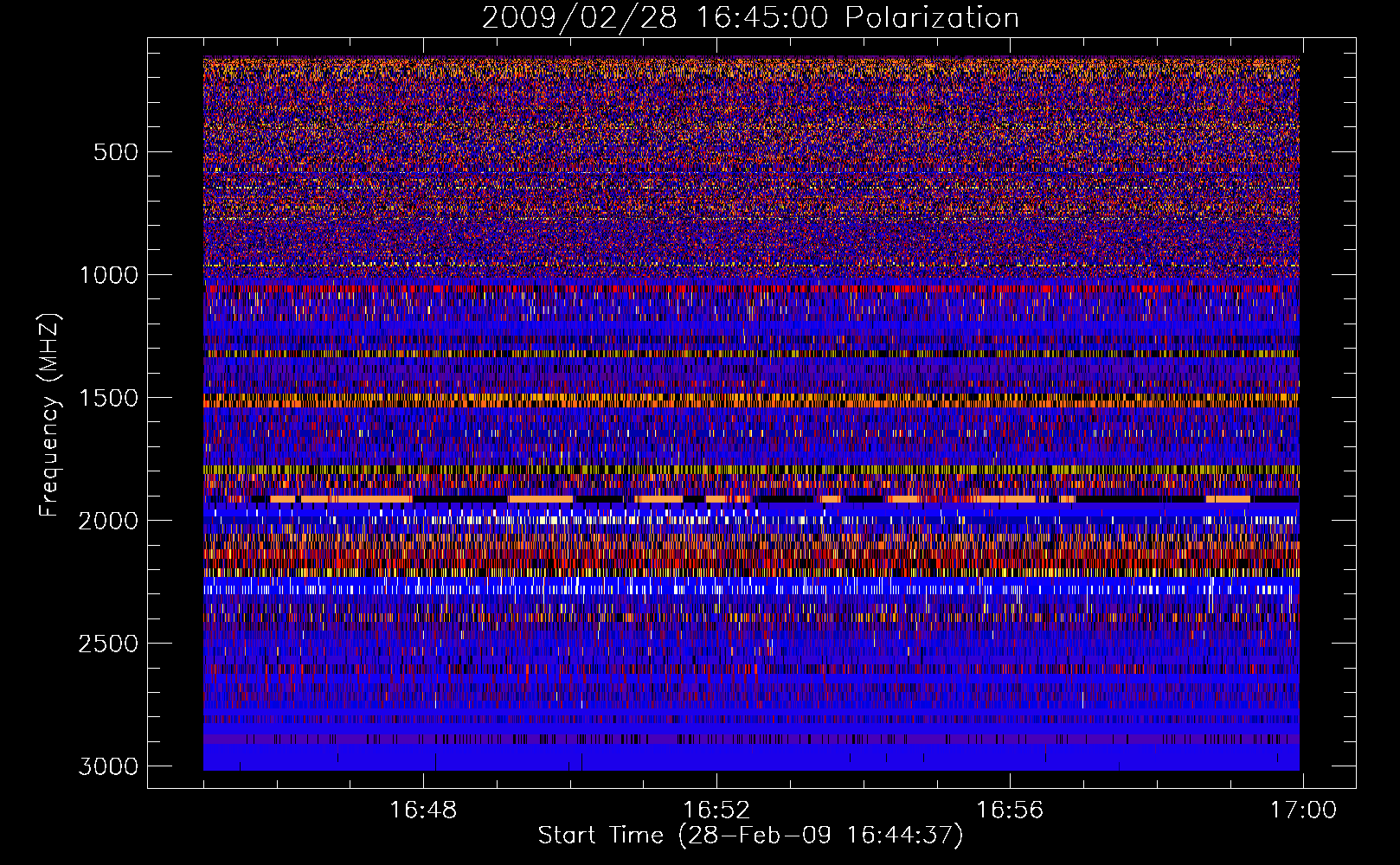Click the 'Frequency (MHZ)' y-axis label
This screenshot has height=865, width=1400.
[x=50, y=415]
